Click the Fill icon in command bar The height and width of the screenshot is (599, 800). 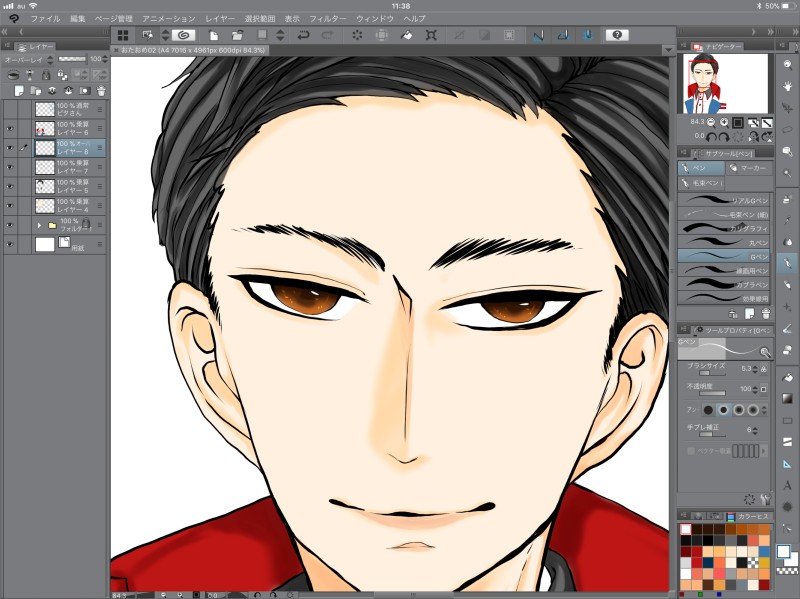coord(406,35)
